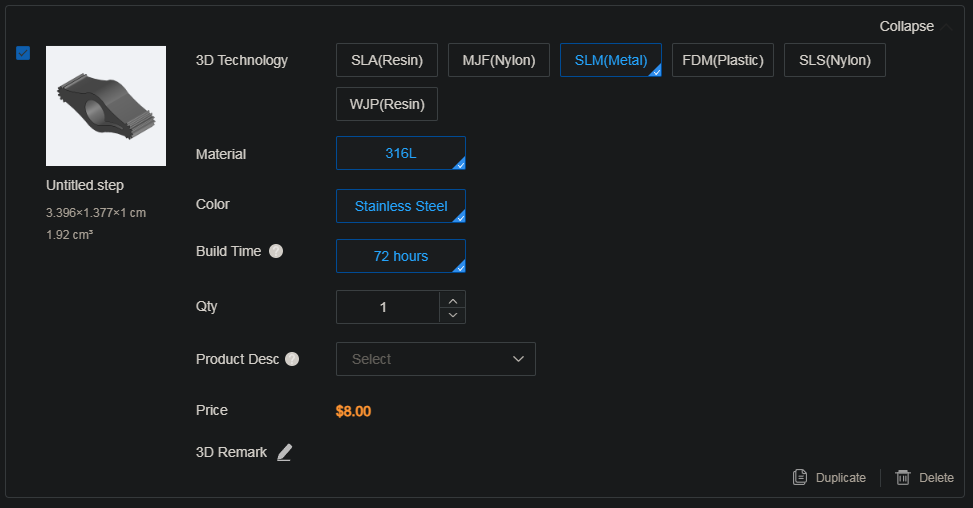The height and width of the screenshot is (508, 973).
Task: Click the 72 hours build time option
Action: coord(400,256)
